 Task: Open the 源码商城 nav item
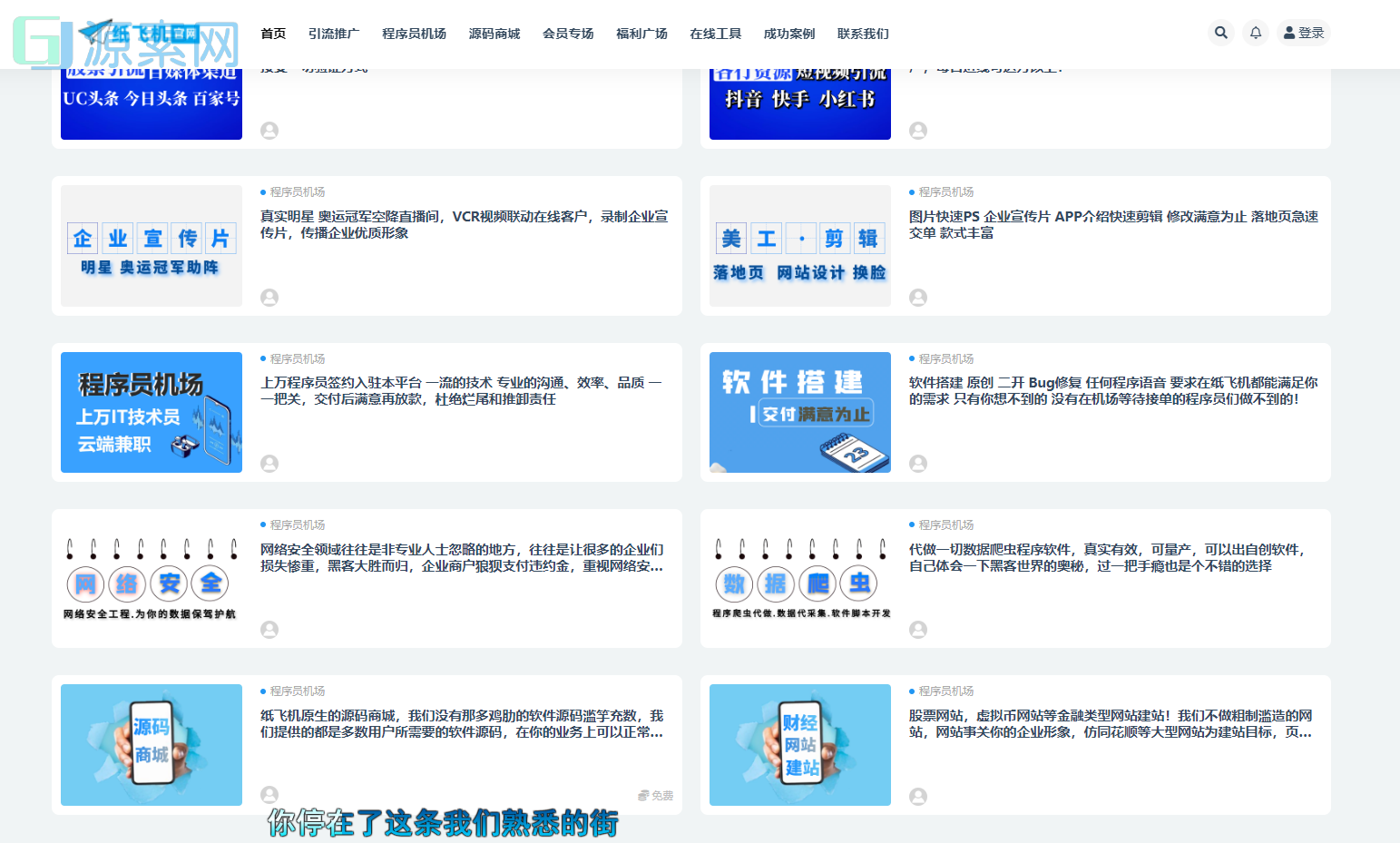(494, 33)
